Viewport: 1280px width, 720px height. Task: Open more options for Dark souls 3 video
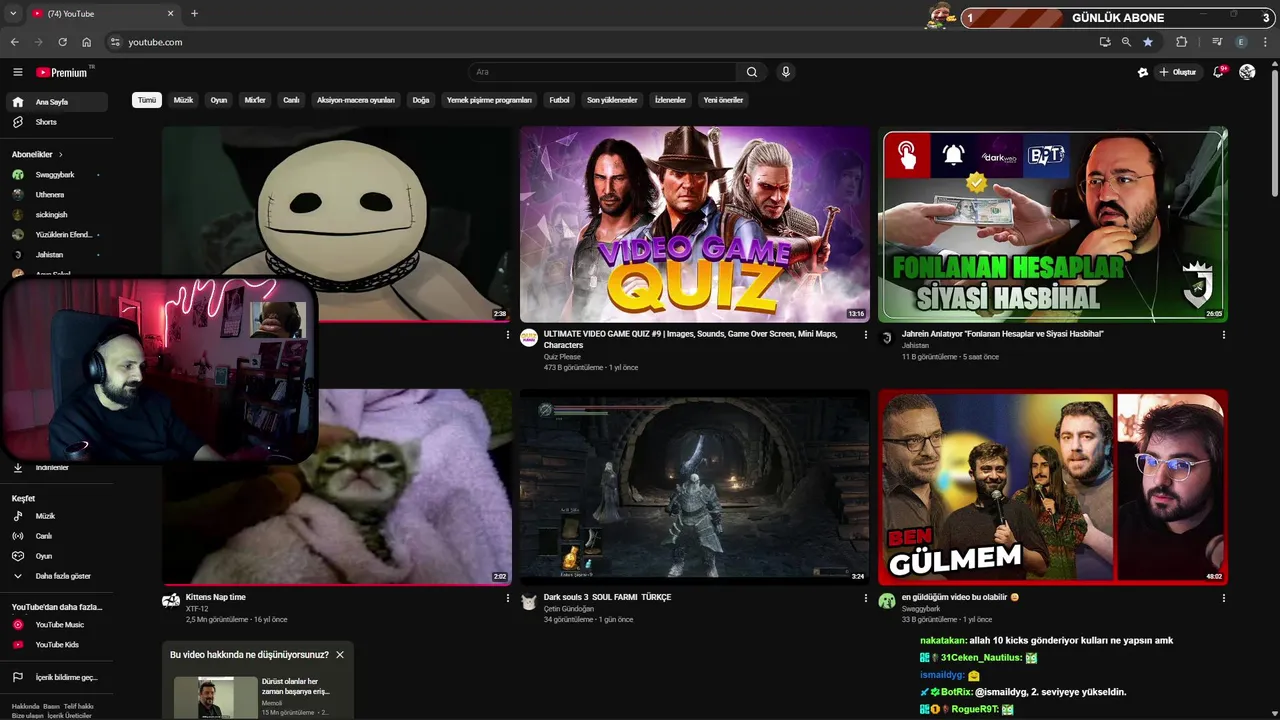tap(866, 598)
